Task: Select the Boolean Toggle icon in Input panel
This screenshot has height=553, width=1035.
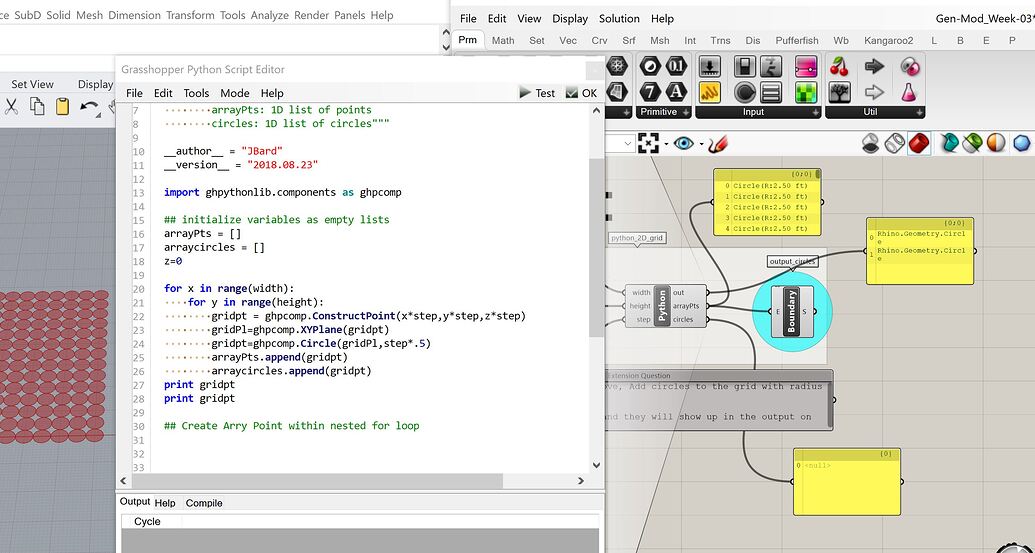Action: (x=744, y=67)
